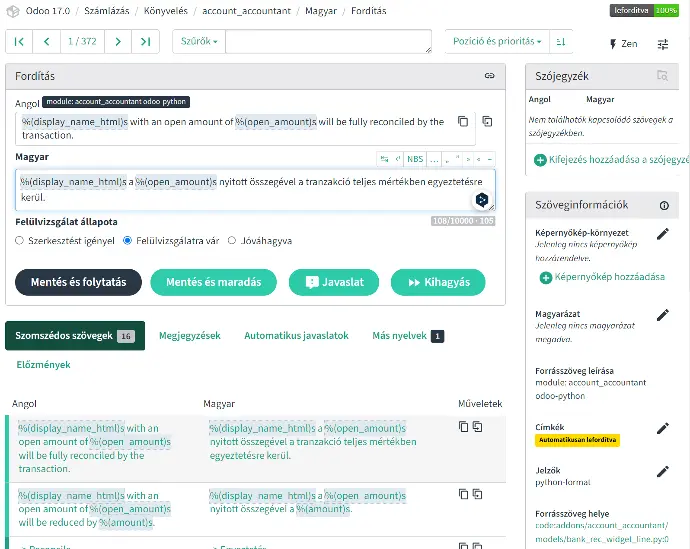The image size is (690, 549).
Task: Copy permalink icon in Fordítás header
Action: 489,76
